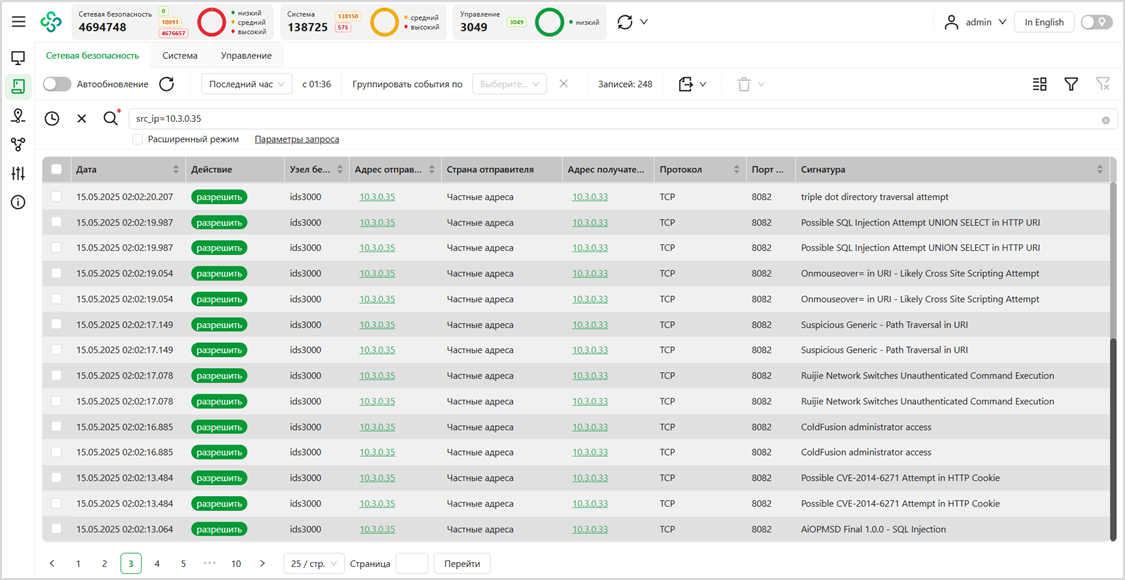Click the column layout settings icon
This screenshot has width=1125, height=580.
tap(1039, 85)
